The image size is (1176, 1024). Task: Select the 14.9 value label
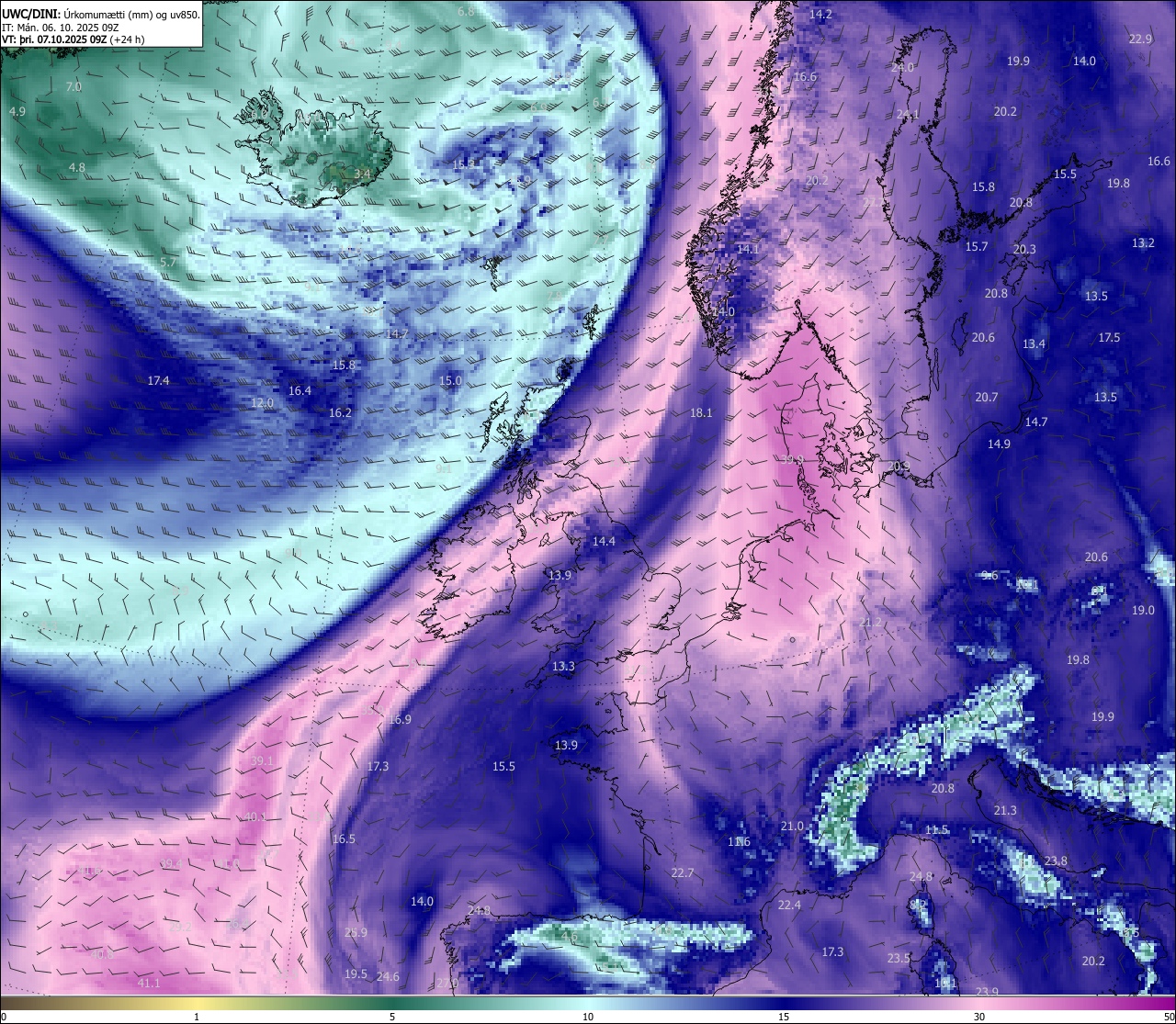[x=999, y=444]
